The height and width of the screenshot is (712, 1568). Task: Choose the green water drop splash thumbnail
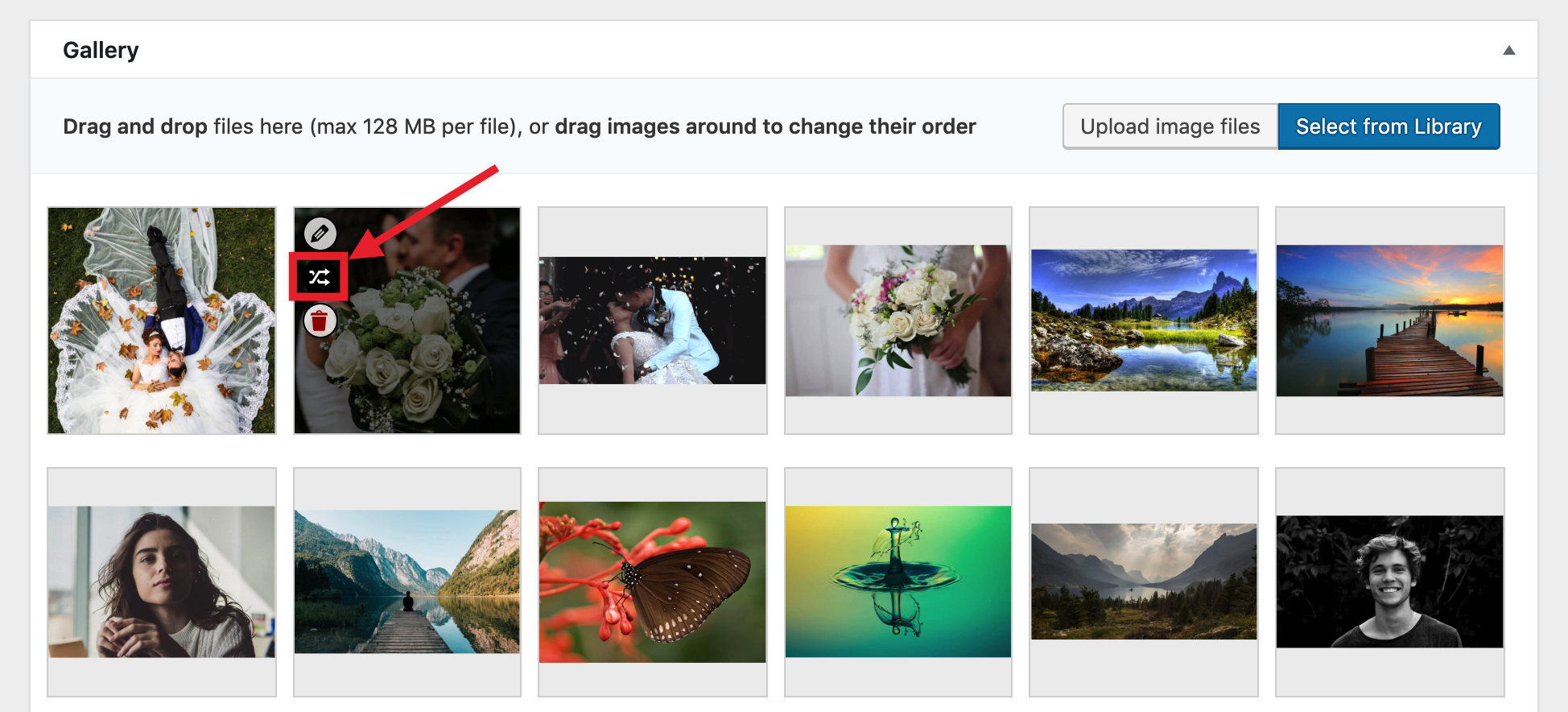897,582
